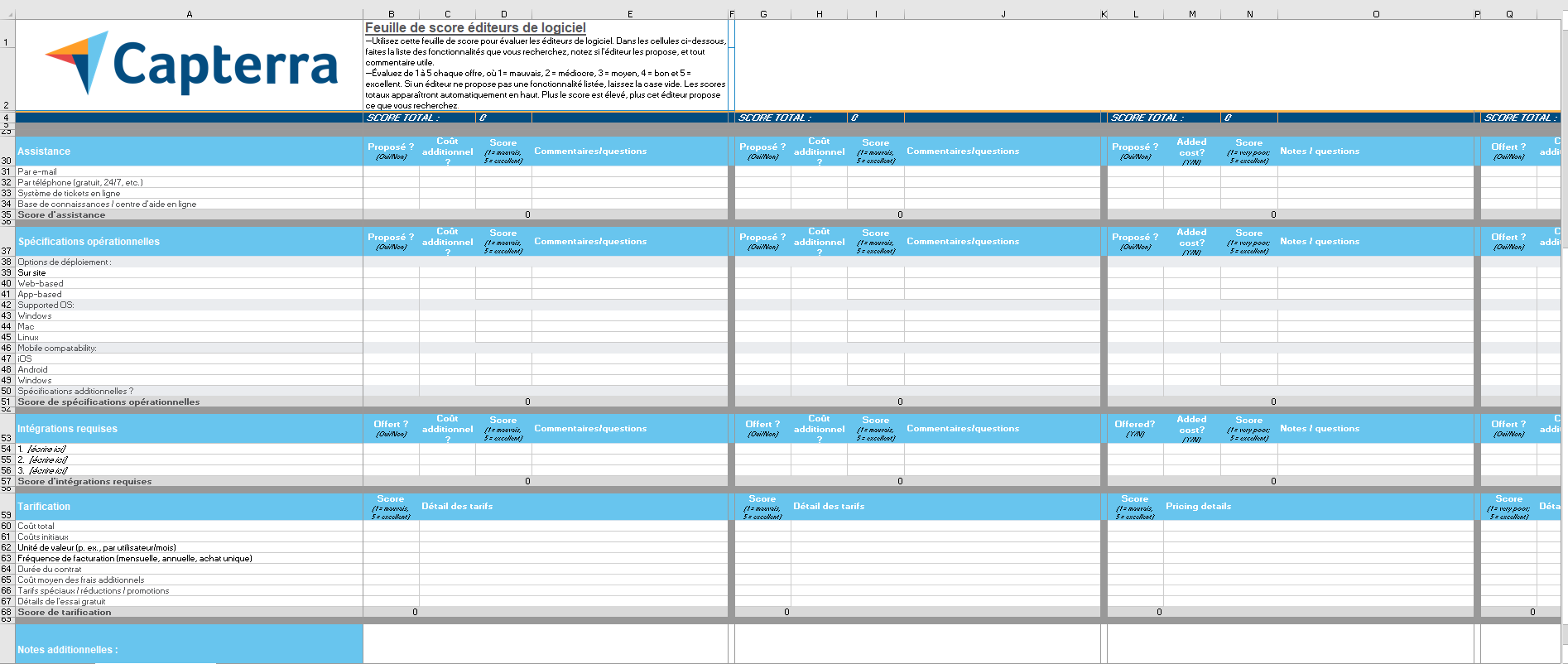Select row 60 header
1568x664 pixels.
pos(7,526)
